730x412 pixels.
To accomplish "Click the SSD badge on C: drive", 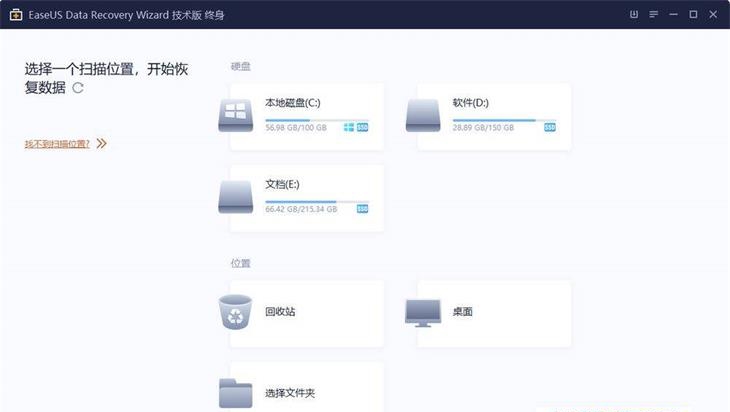I will tap(363, 127).
